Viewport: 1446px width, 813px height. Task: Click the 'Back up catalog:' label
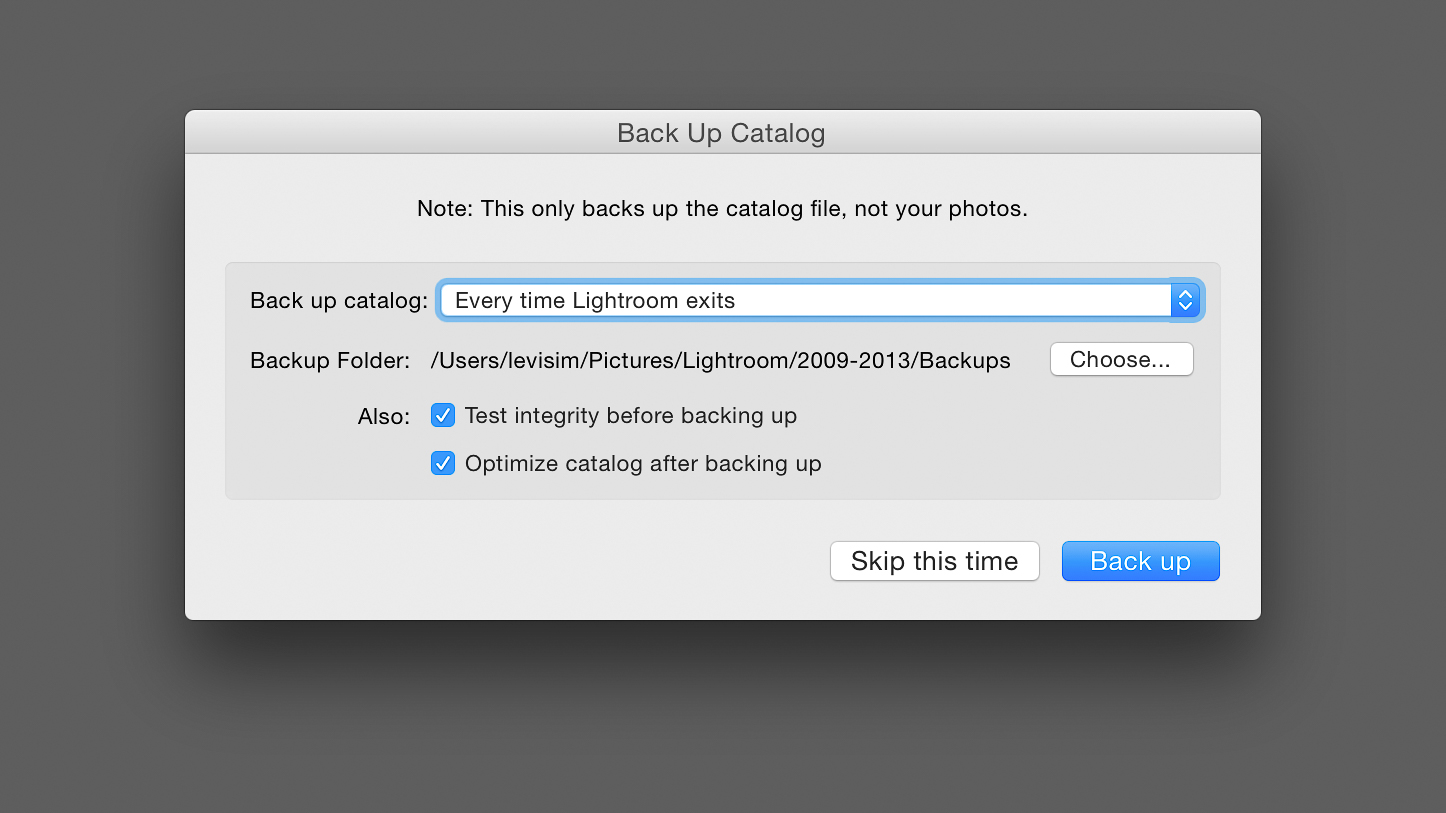click(341, 300)
